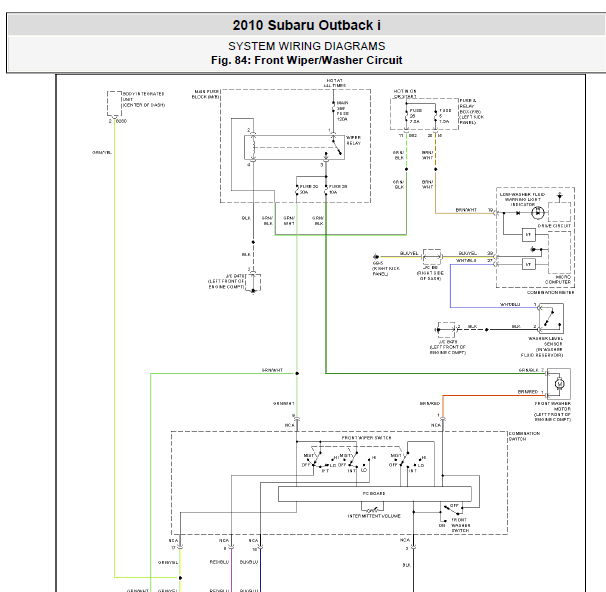Select the 'FUSE 25 7.5A' label
The height and width of the screenshot is (592, 606).
(x=415, y=116)
